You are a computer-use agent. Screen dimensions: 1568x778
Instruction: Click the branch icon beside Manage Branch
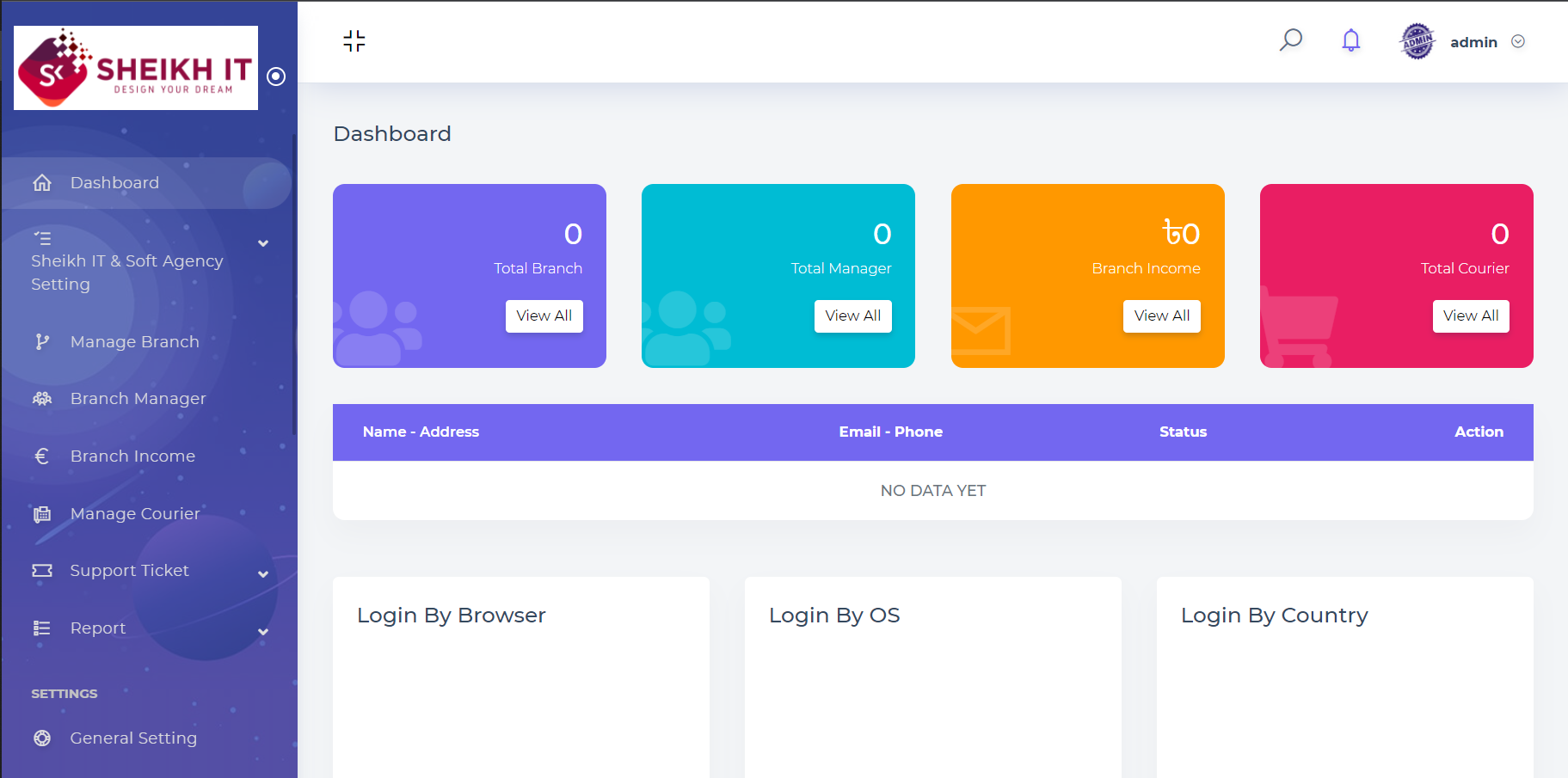click(42, 342)
